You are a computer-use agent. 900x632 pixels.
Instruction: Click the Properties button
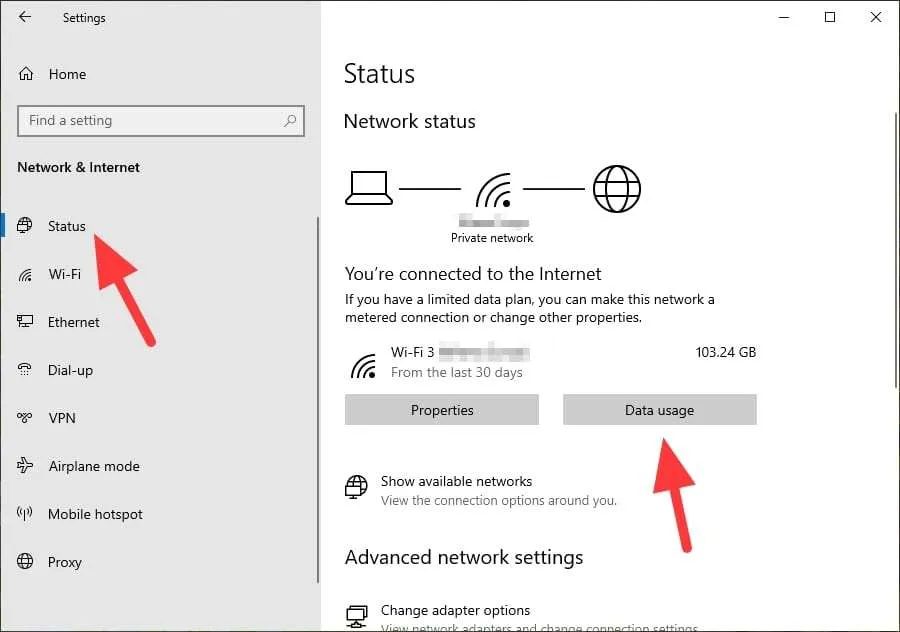(x=441, y=410)
